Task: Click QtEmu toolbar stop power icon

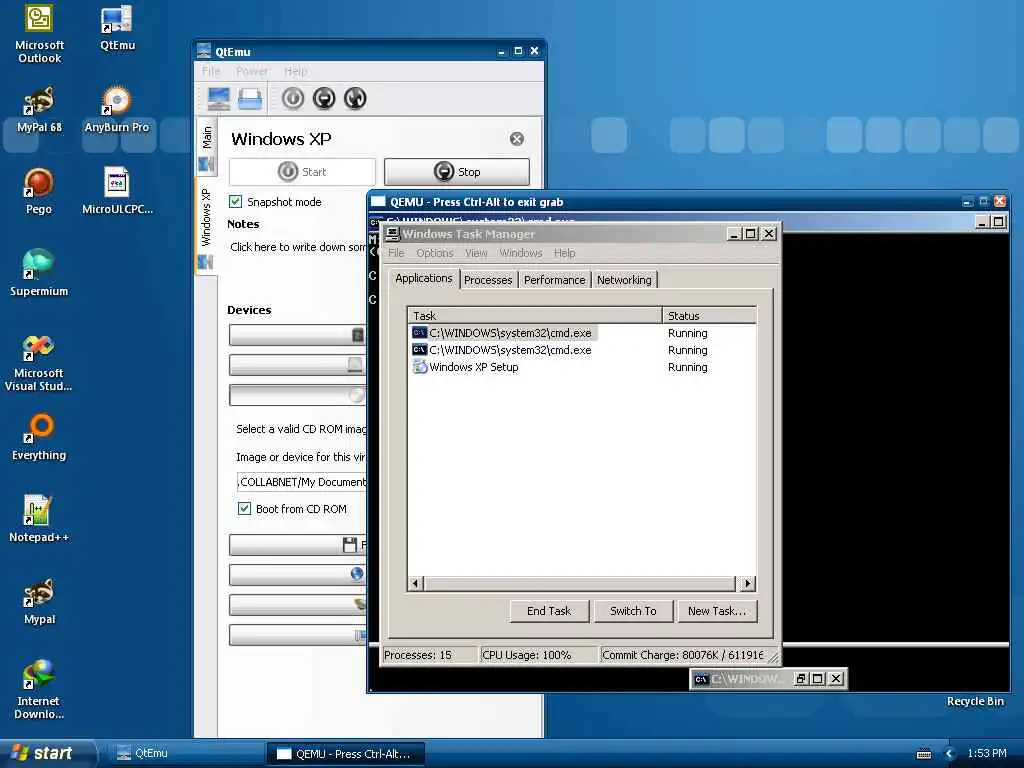Action: pyautogui.click(x=324, y=99)
